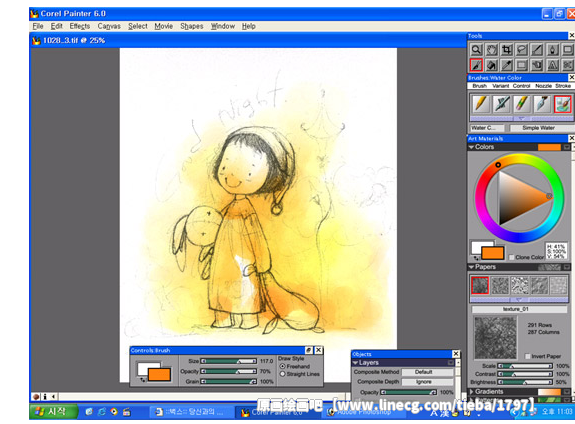
Task: Collapse the Colors section
Action: coord(471,147)
